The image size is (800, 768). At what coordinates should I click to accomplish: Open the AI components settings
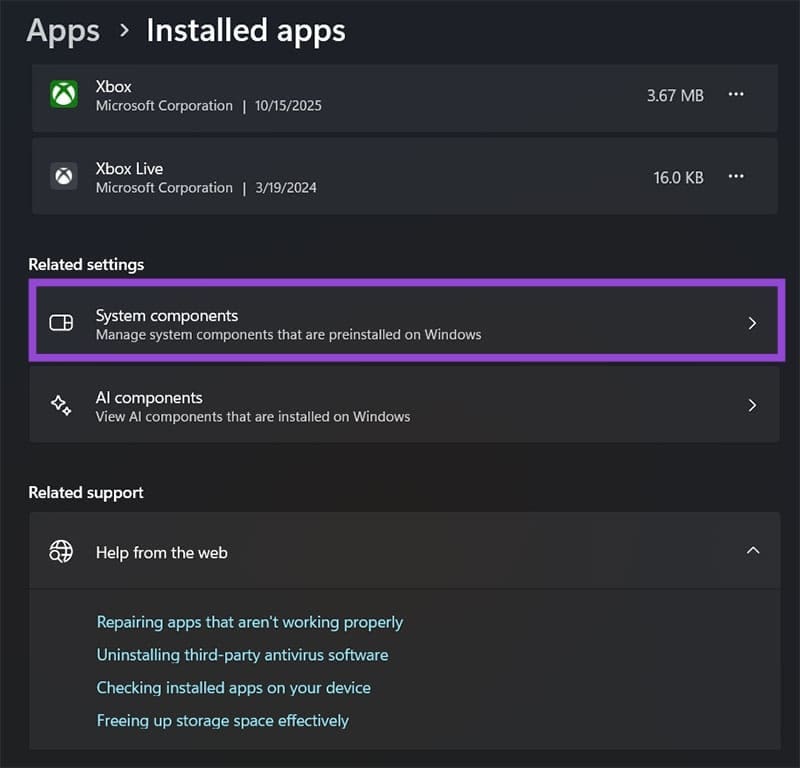[x=400, y=405]
